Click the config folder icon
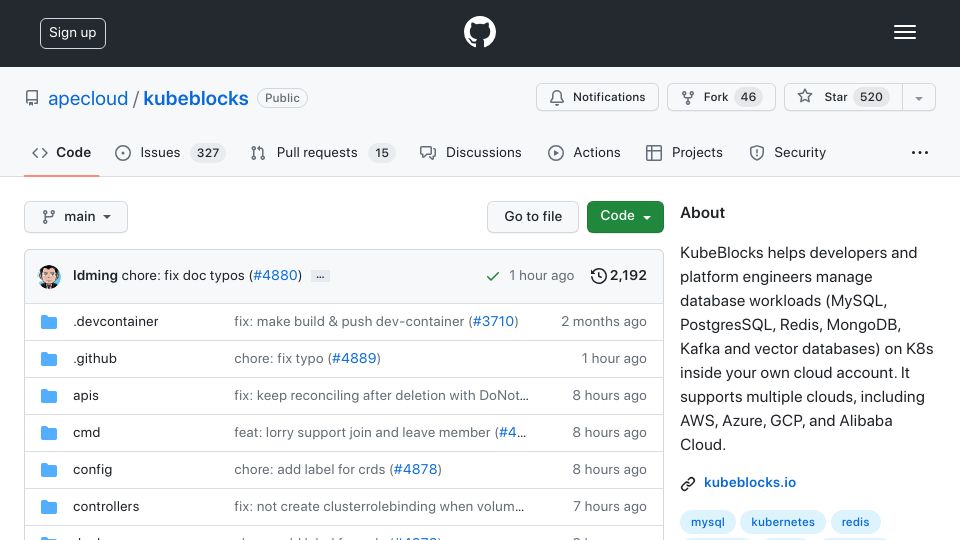The width and height of the screenshot is (960, 540). [x=49, y=470]
